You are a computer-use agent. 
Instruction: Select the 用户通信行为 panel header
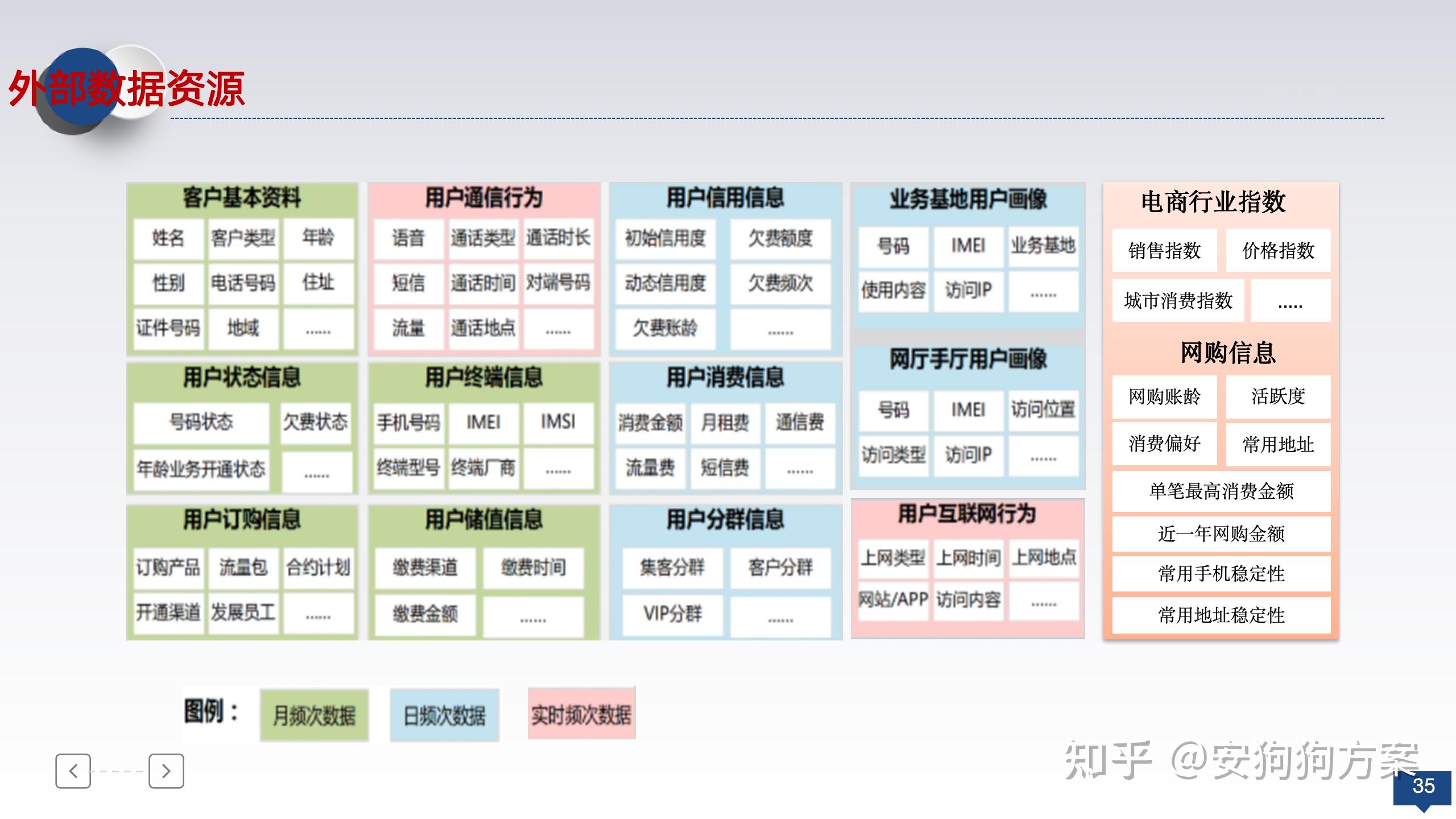point(483,199)
